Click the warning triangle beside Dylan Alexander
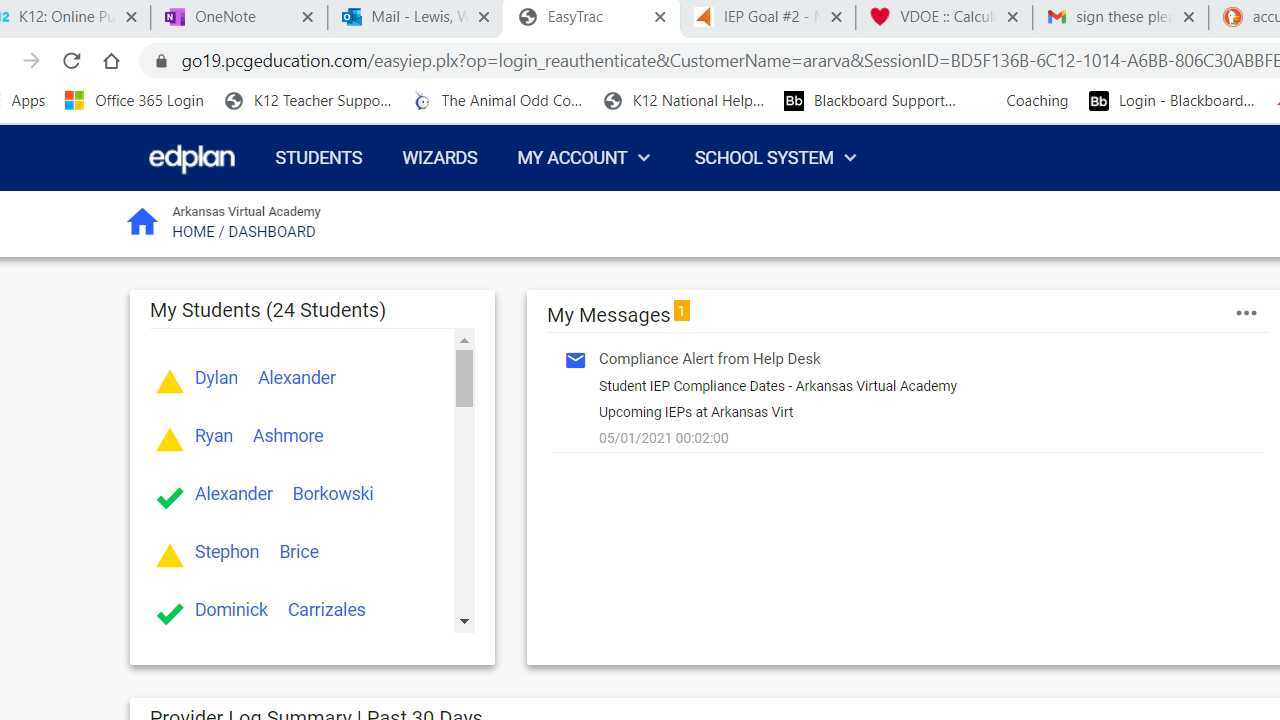The image size is (1280, 720). 169,381
